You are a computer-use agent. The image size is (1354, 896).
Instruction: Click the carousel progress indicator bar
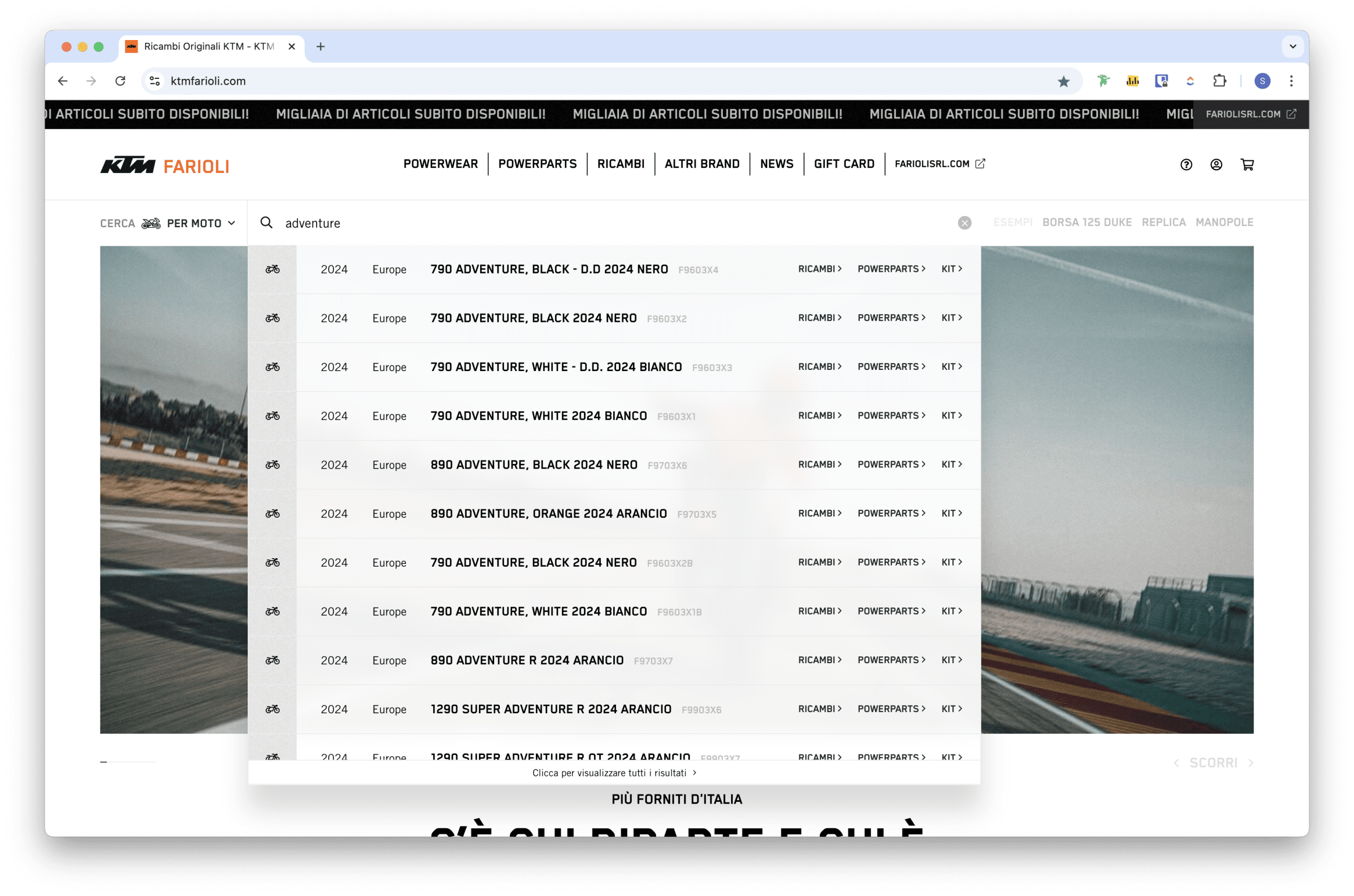click(128, 762)
